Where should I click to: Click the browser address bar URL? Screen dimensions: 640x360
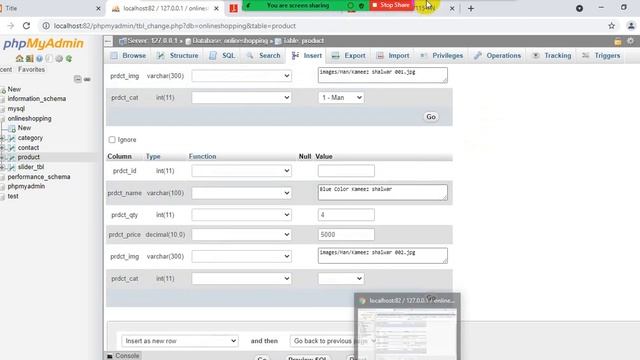[x=175, y=26]
